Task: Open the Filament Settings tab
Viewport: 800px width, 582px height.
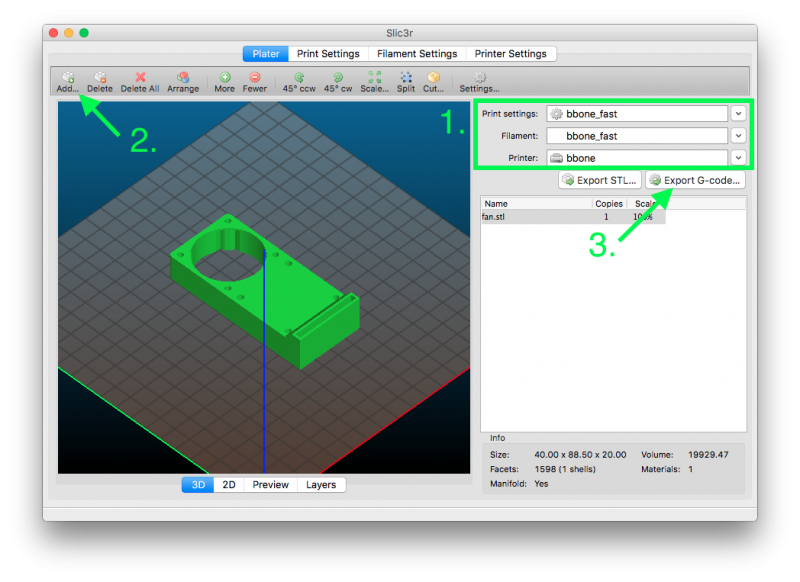Action: point(416,54)
